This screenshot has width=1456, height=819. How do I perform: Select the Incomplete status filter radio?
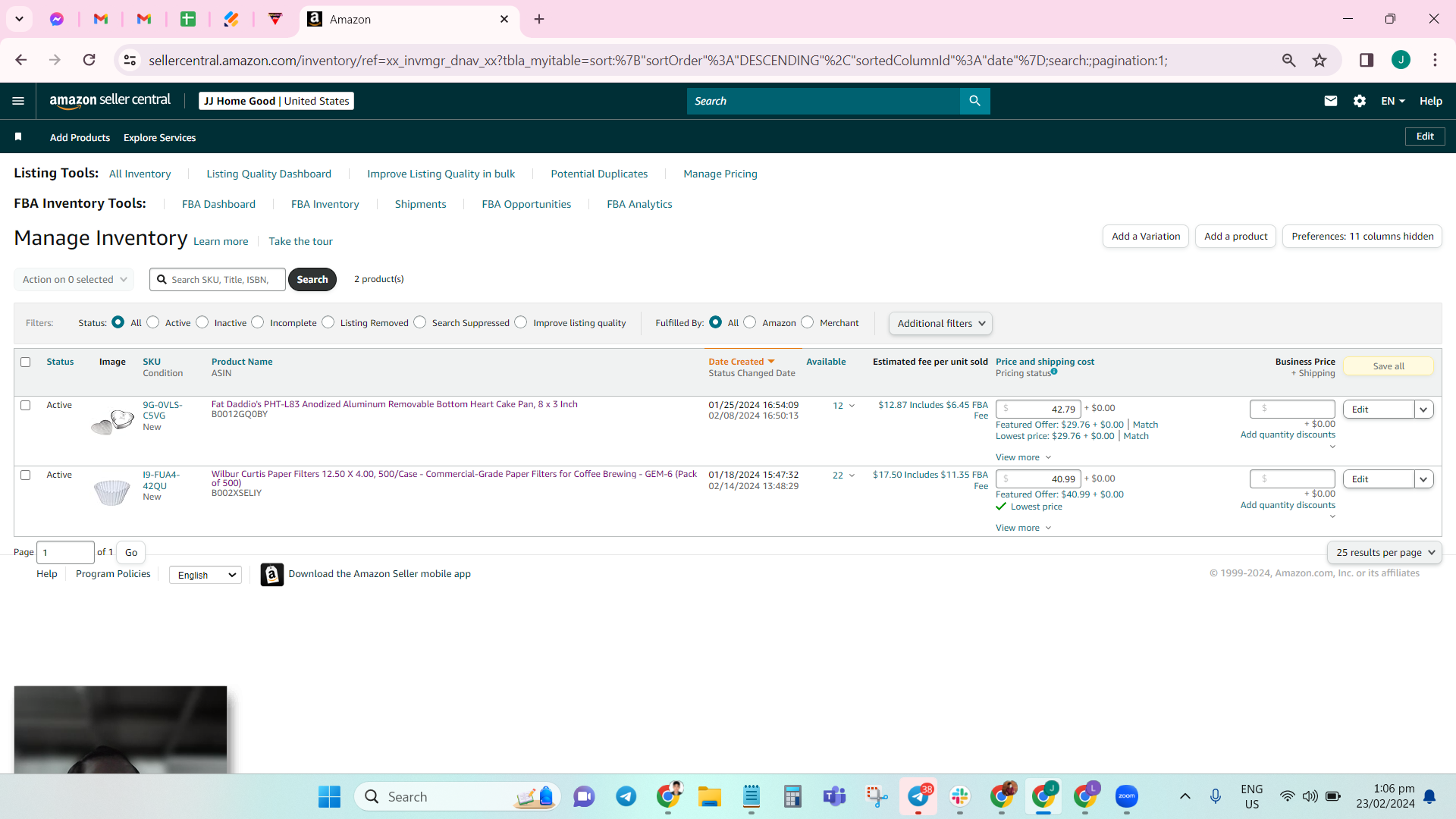(258, 322)
